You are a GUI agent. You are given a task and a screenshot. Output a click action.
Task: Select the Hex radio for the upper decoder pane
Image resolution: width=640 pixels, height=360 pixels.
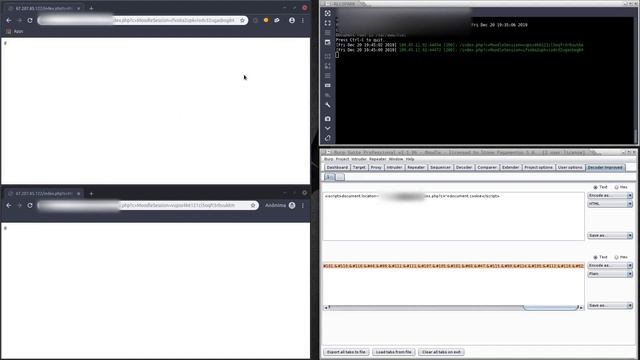click(x=621, y=187)
